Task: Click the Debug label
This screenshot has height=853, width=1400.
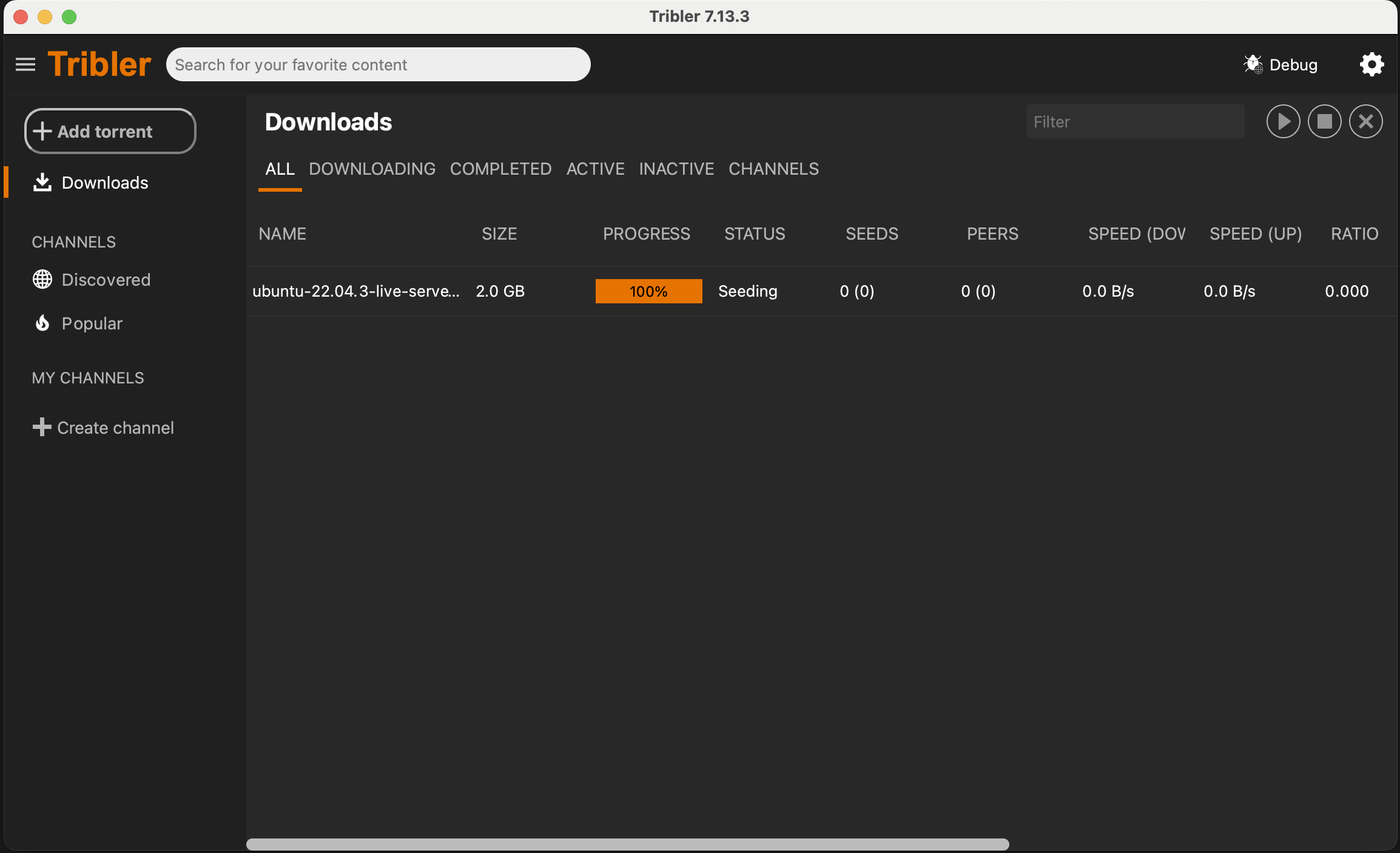Action: pos(1293,64)
